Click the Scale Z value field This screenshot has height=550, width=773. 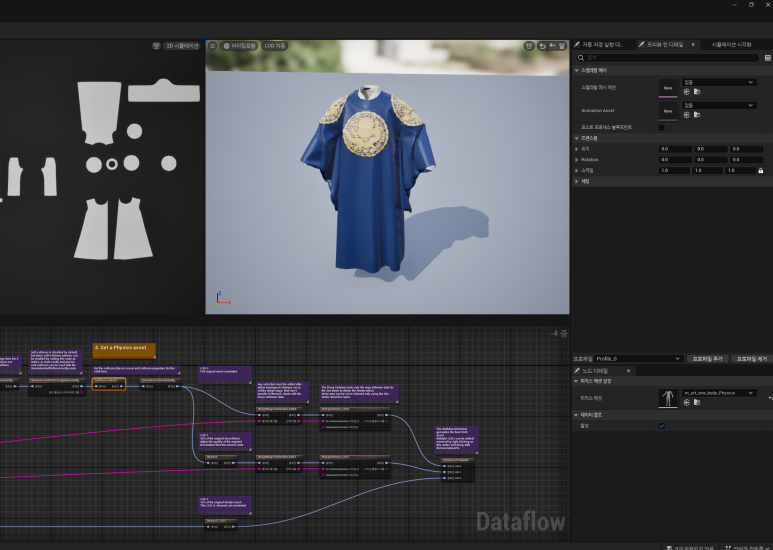740,171
